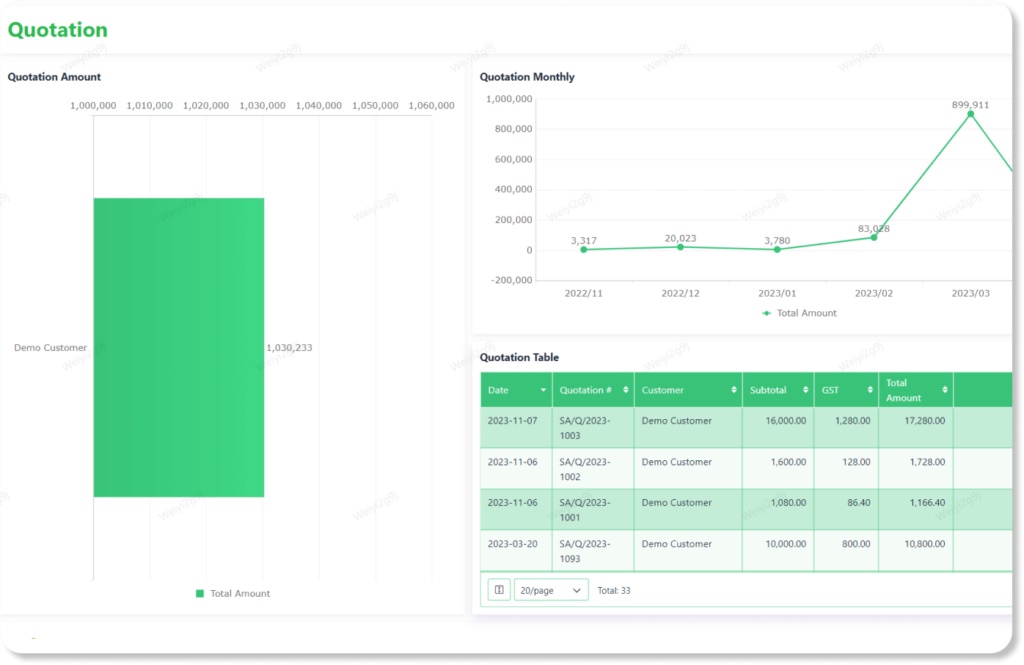The height and width of the screenshot is (665, 1024).
Task: Click the Date column sort arrow
Action: click(x=543, y=390)
